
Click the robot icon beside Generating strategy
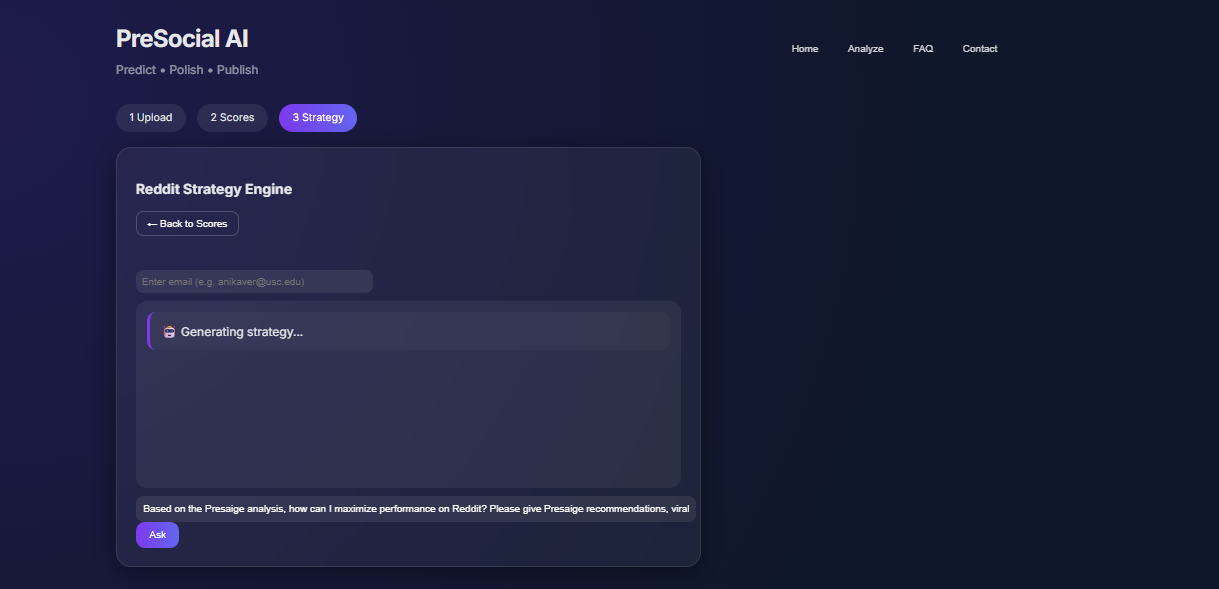point(169,332)
